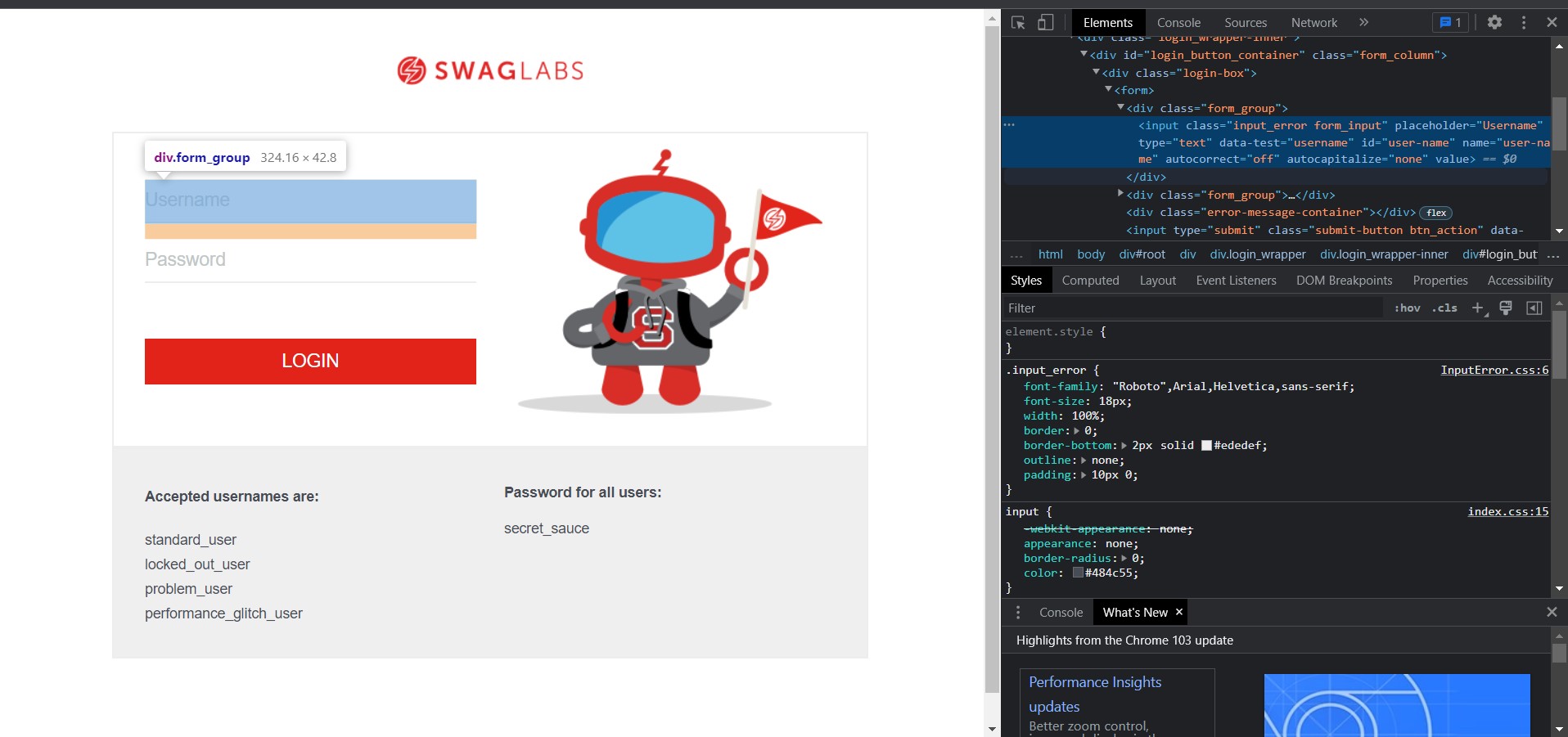
Task: Click the Username input field
Action: 310,200
